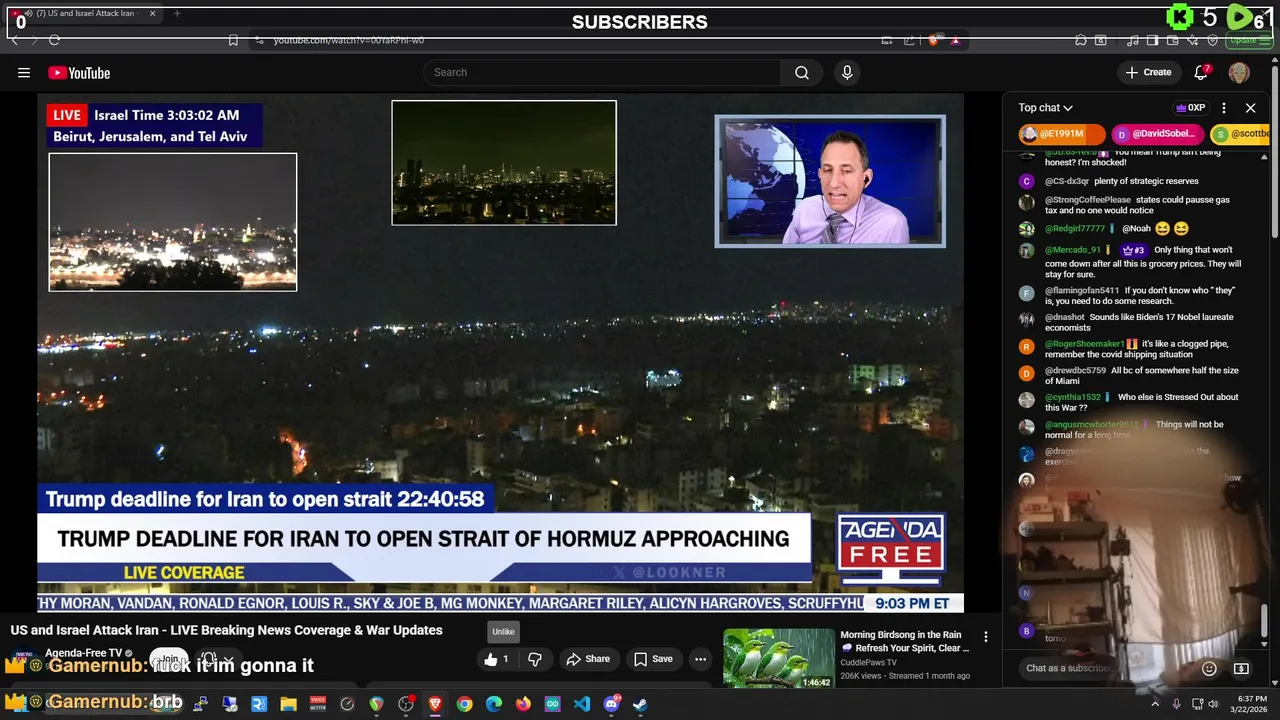
Task: Reload the page in browser toolbar
Action: [x=54, y=40]
